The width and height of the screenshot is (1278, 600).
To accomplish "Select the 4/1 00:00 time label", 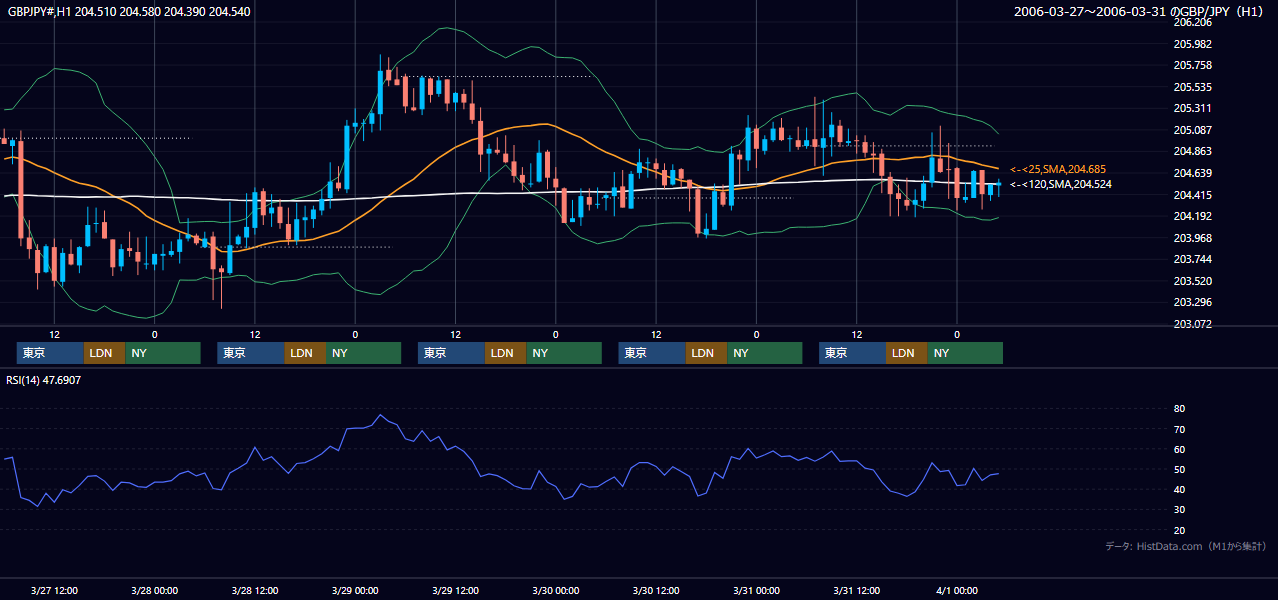I will coord(957,590).
